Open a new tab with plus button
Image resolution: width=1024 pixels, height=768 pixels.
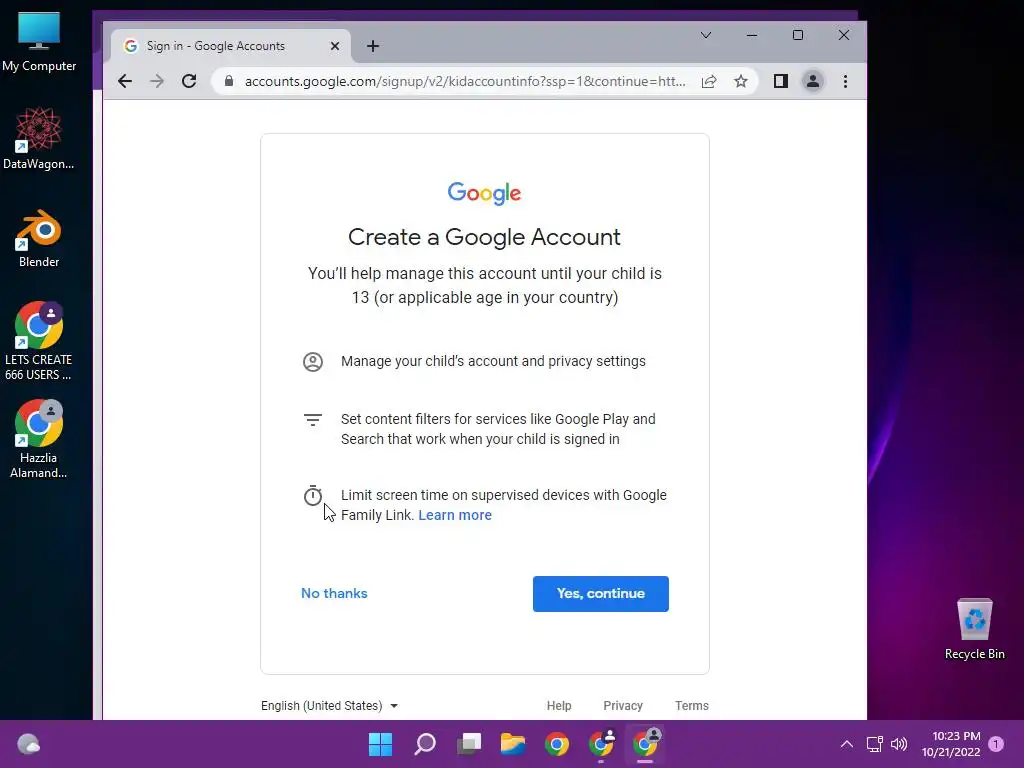pyautogui.click(x=373, y=46)
